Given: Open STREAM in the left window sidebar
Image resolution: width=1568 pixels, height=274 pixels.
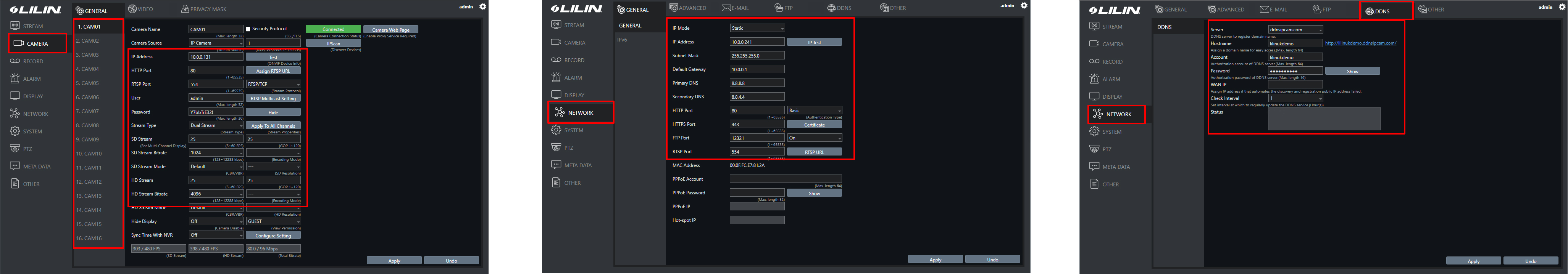Looking at the screenshot, I should 27,26.
